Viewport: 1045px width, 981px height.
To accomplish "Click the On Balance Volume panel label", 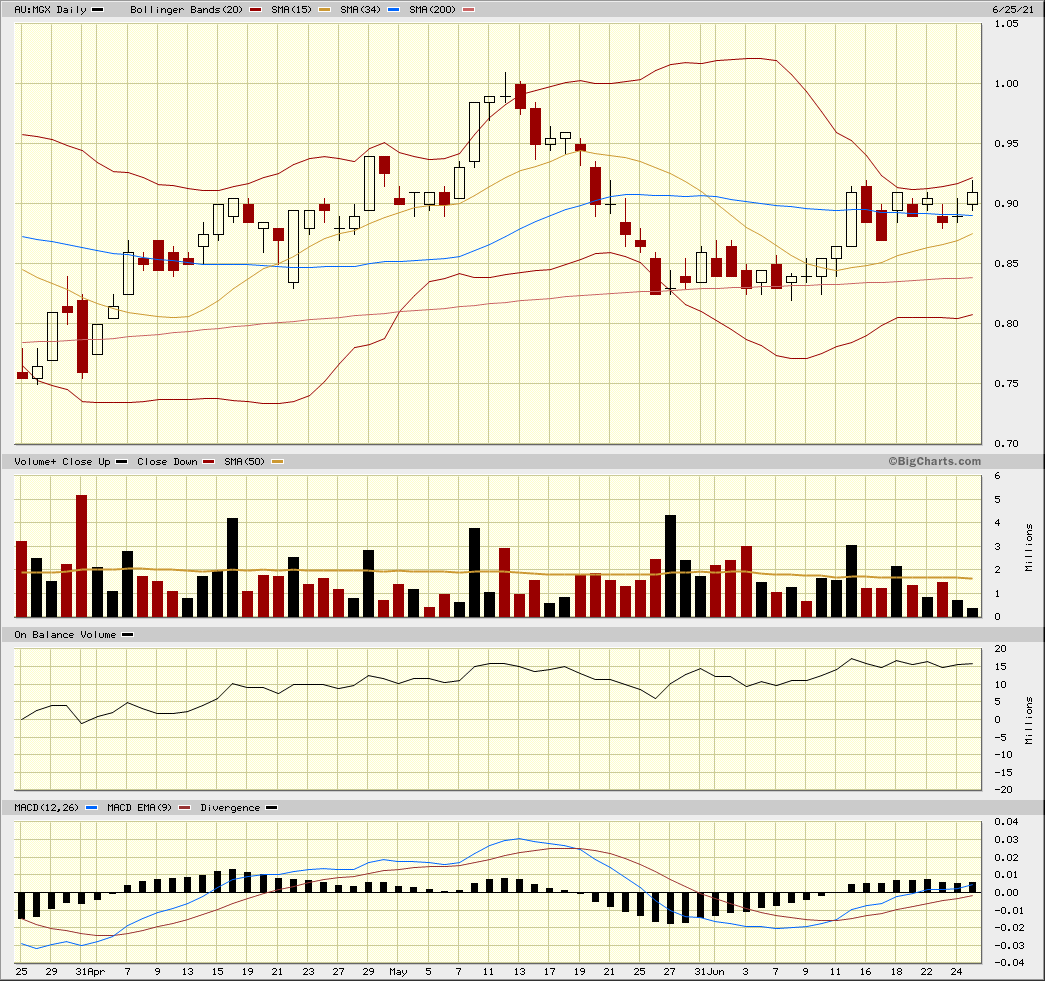I will coord(65,634).
